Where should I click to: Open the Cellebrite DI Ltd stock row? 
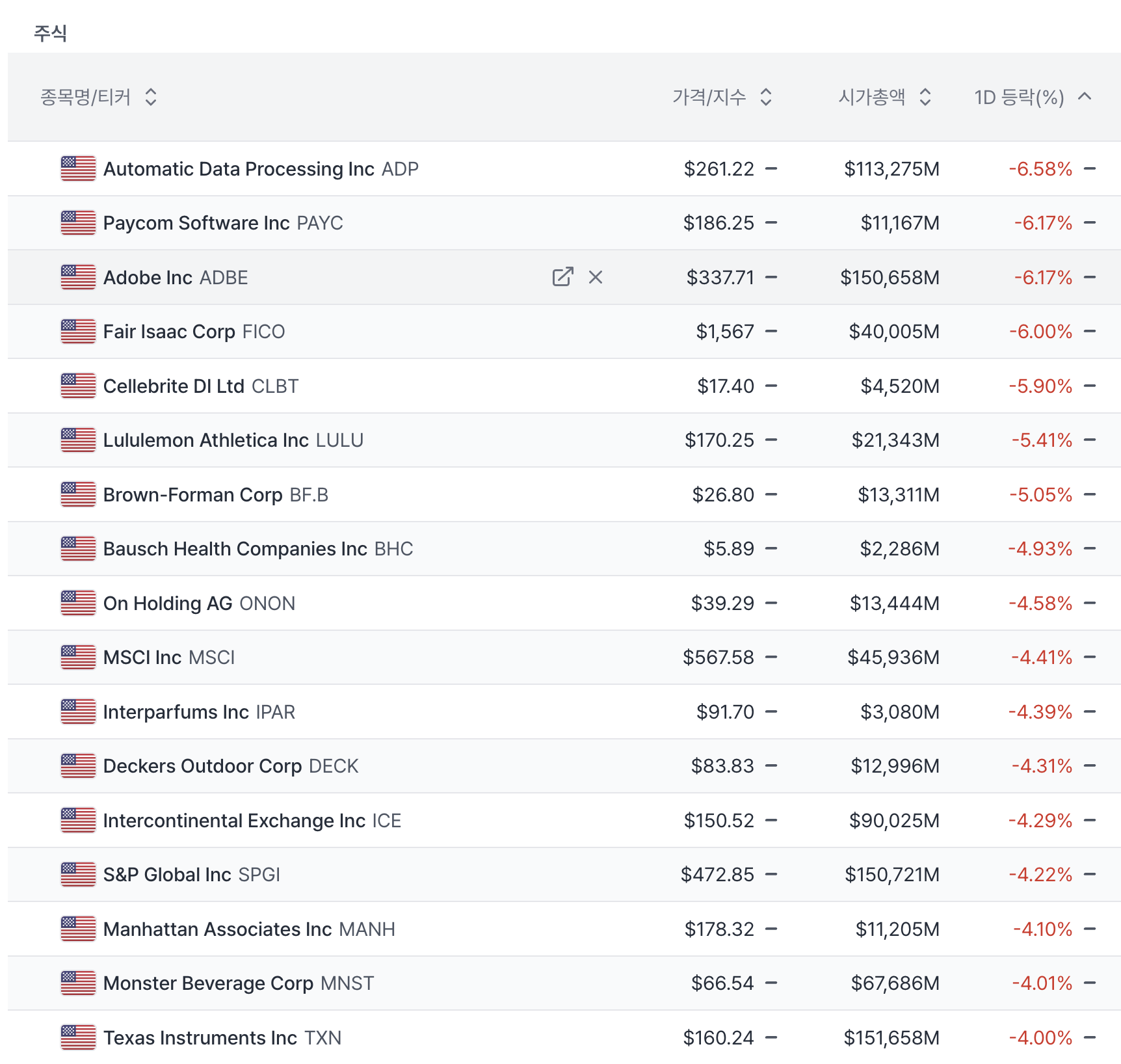(x=201, y=386)
